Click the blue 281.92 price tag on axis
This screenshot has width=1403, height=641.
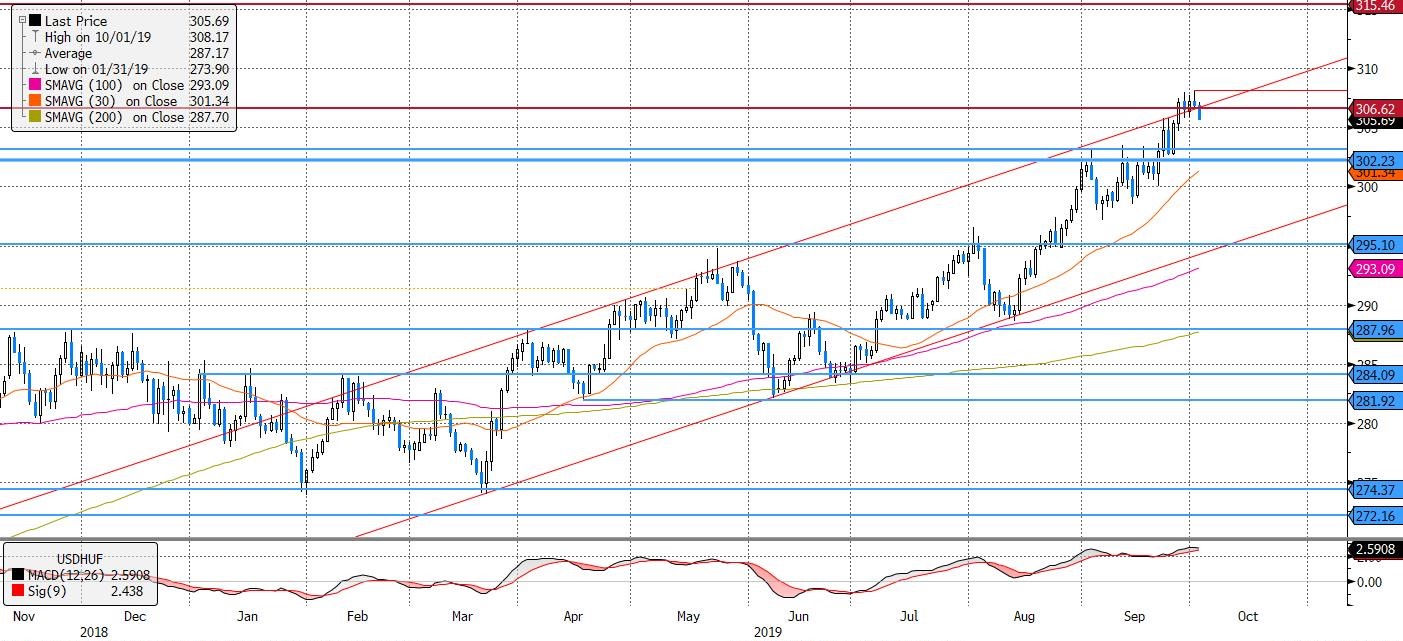(x=1377, y=401)
